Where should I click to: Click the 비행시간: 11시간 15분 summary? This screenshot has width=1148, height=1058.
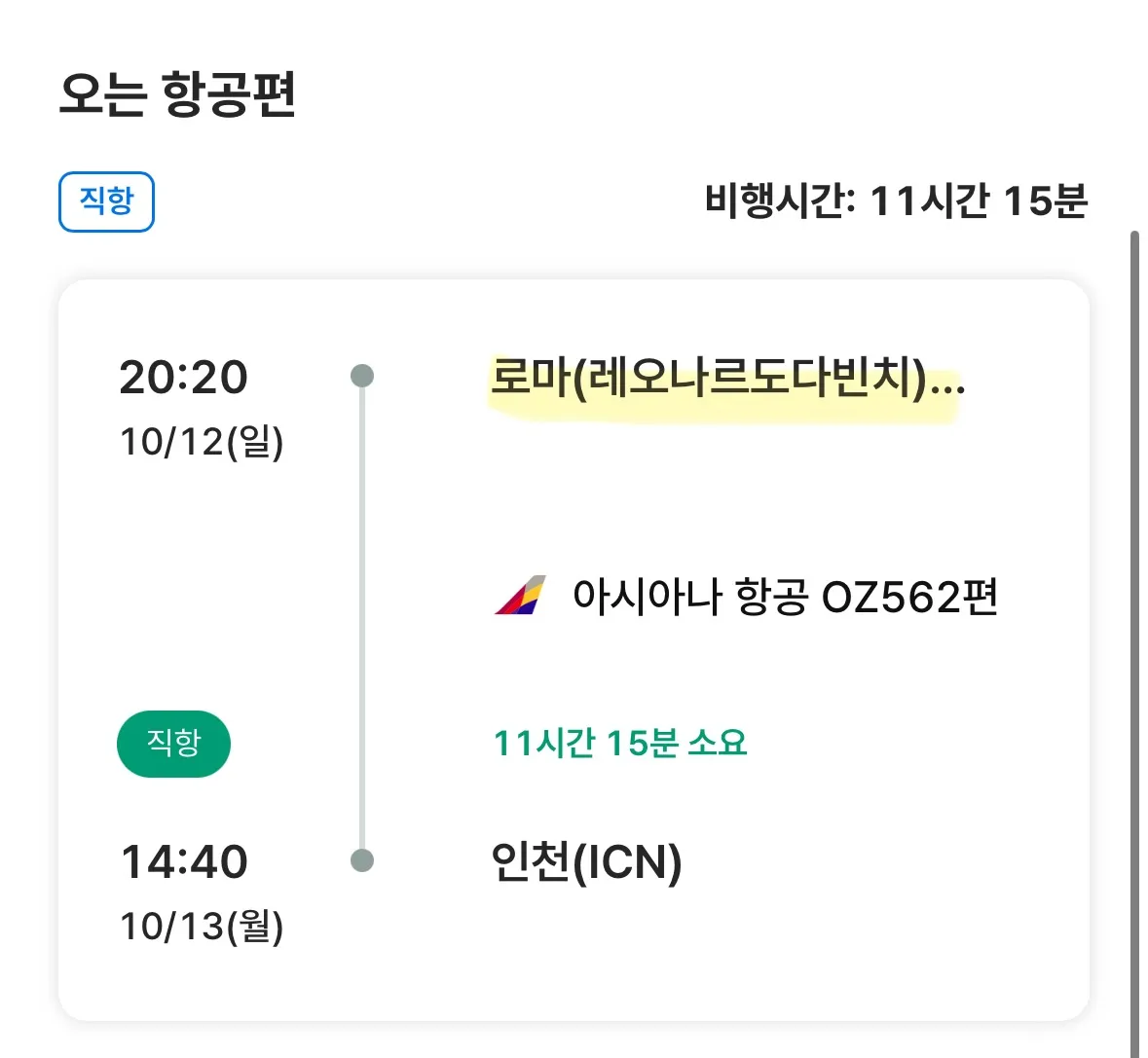pos(895,201)
